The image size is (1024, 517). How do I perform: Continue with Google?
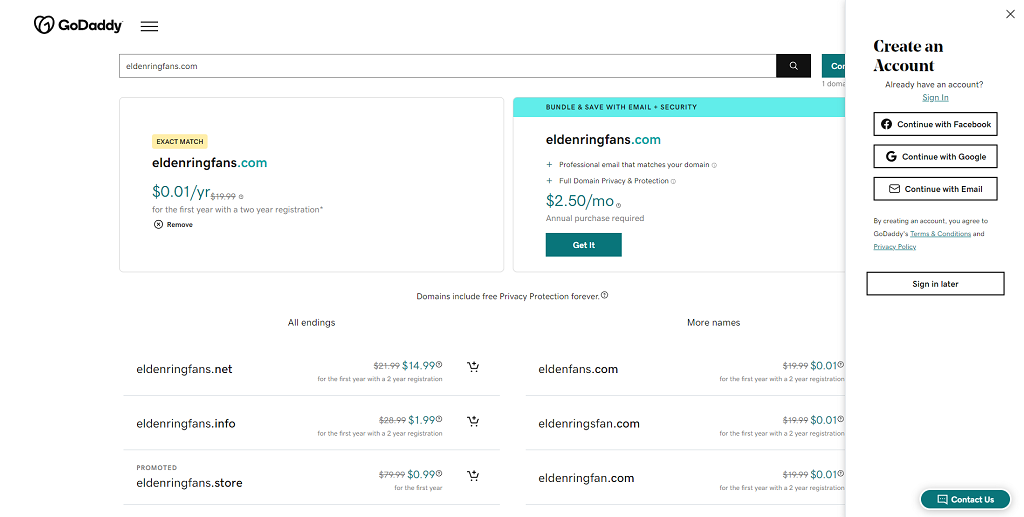[935, 156]
